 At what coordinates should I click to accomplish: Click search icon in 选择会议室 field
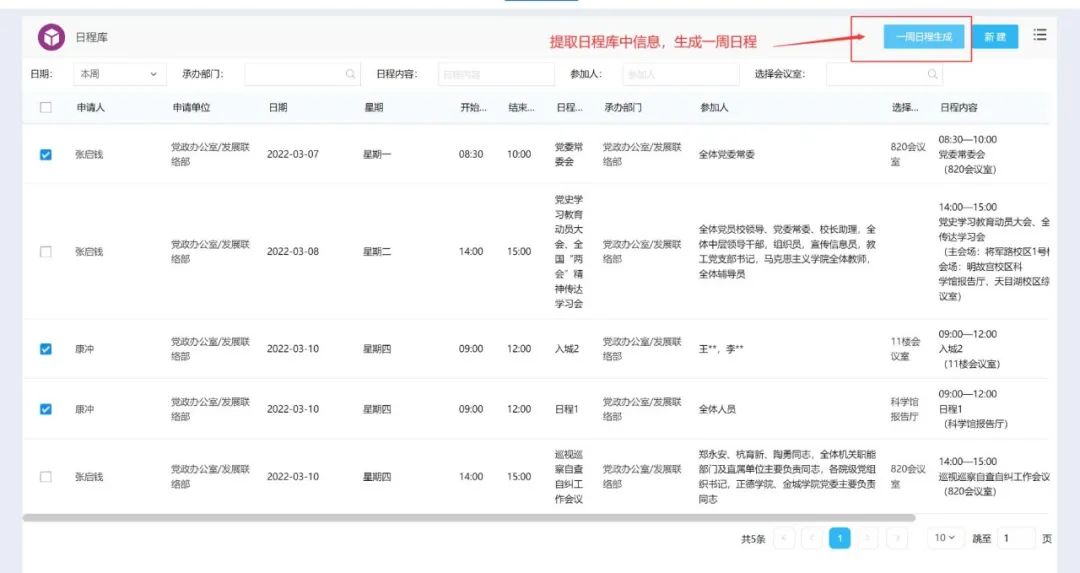932,74
